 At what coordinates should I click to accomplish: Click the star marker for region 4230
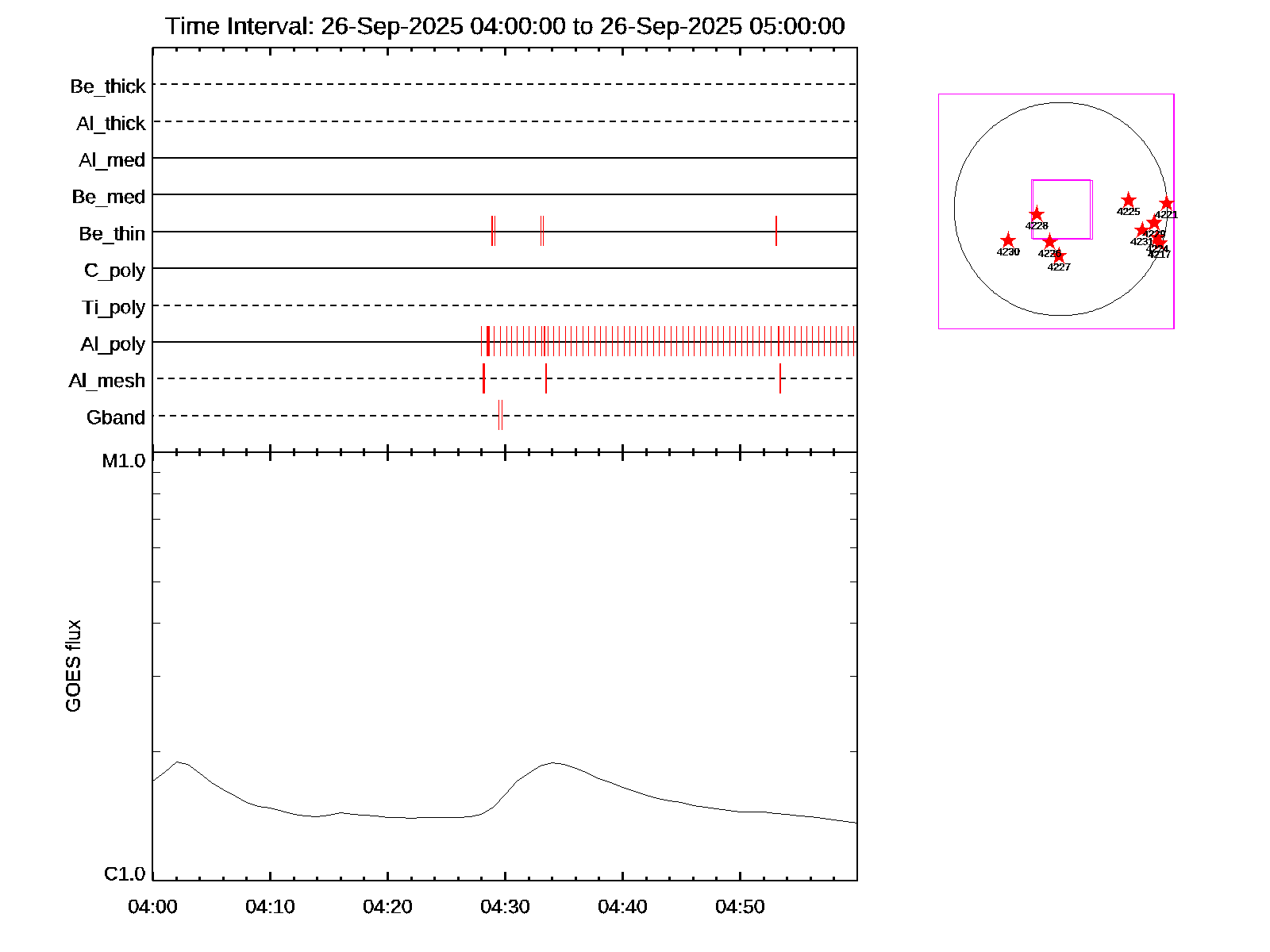click(1007, 240)
